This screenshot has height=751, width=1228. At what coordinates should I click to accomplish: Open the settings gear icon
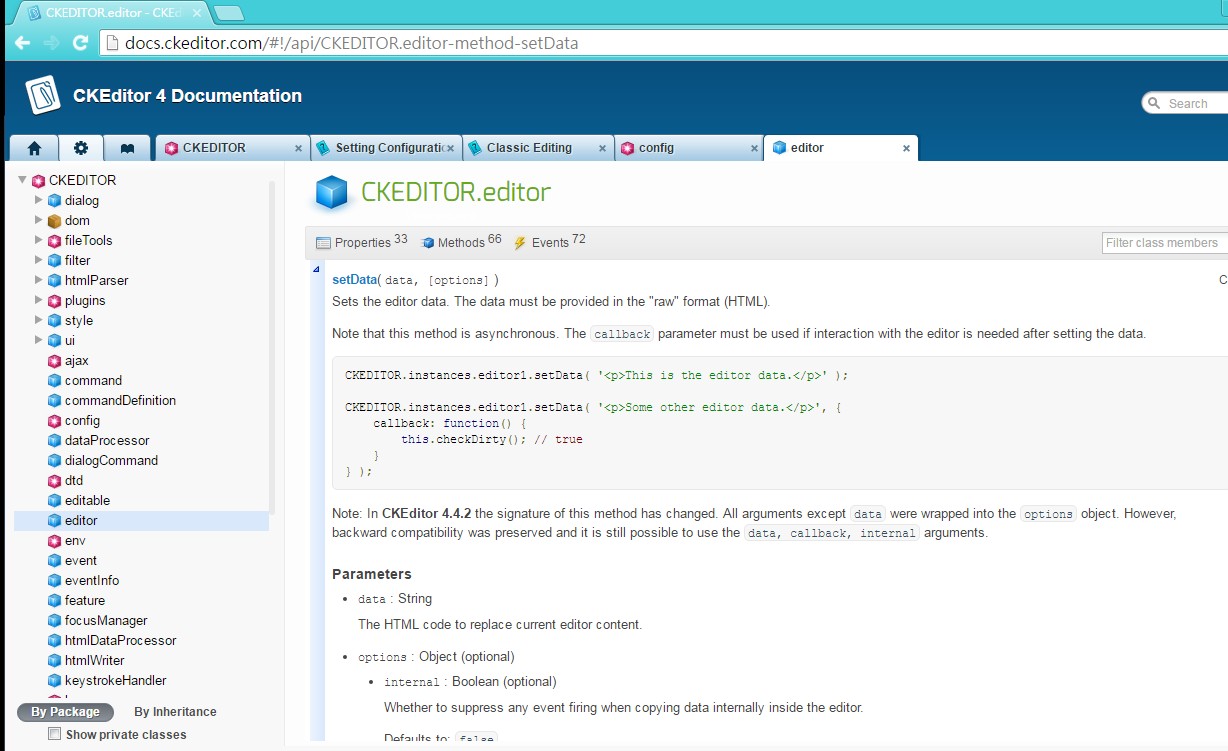tap(81, 147)
